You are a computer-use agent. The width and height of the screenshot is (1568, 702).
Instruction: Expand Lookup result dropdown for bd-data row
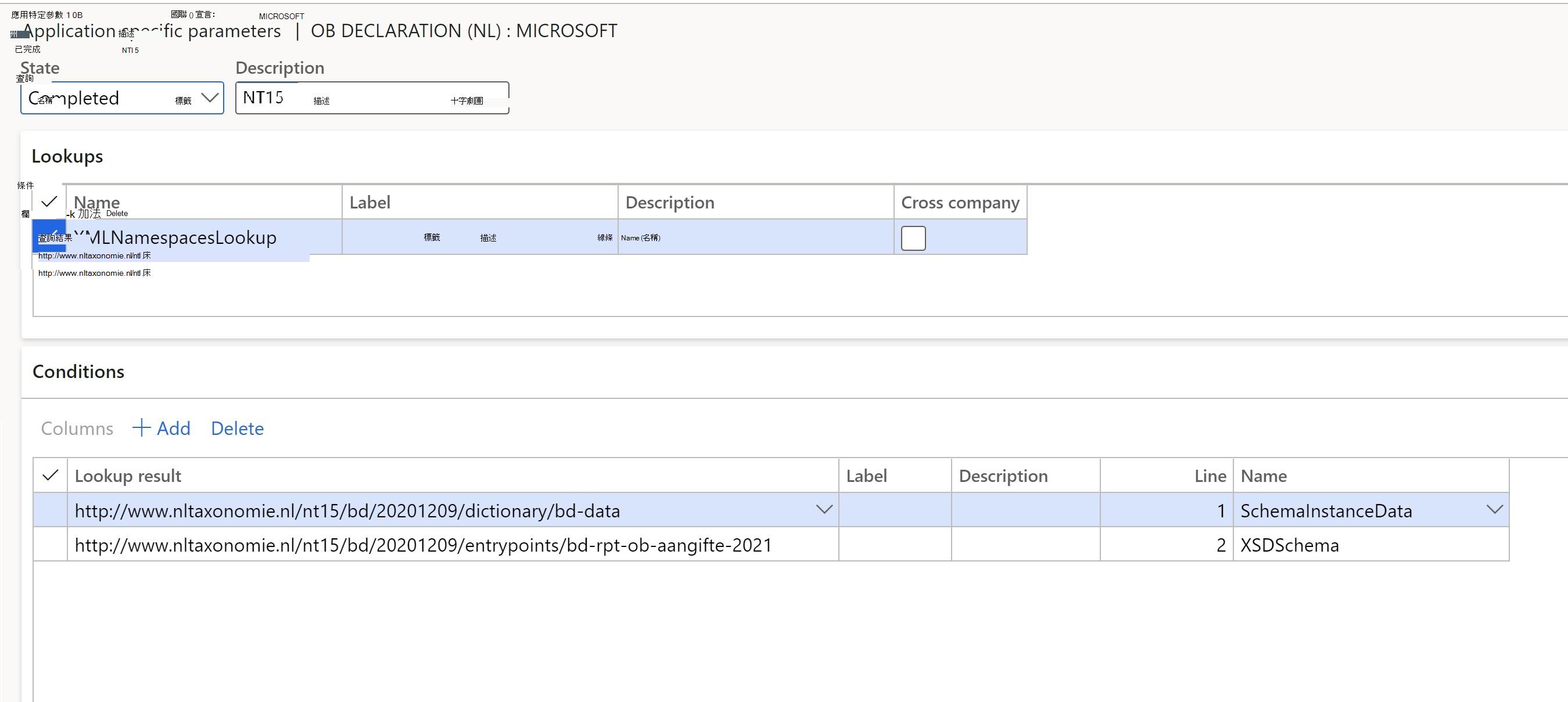click(x=824, y=510)
